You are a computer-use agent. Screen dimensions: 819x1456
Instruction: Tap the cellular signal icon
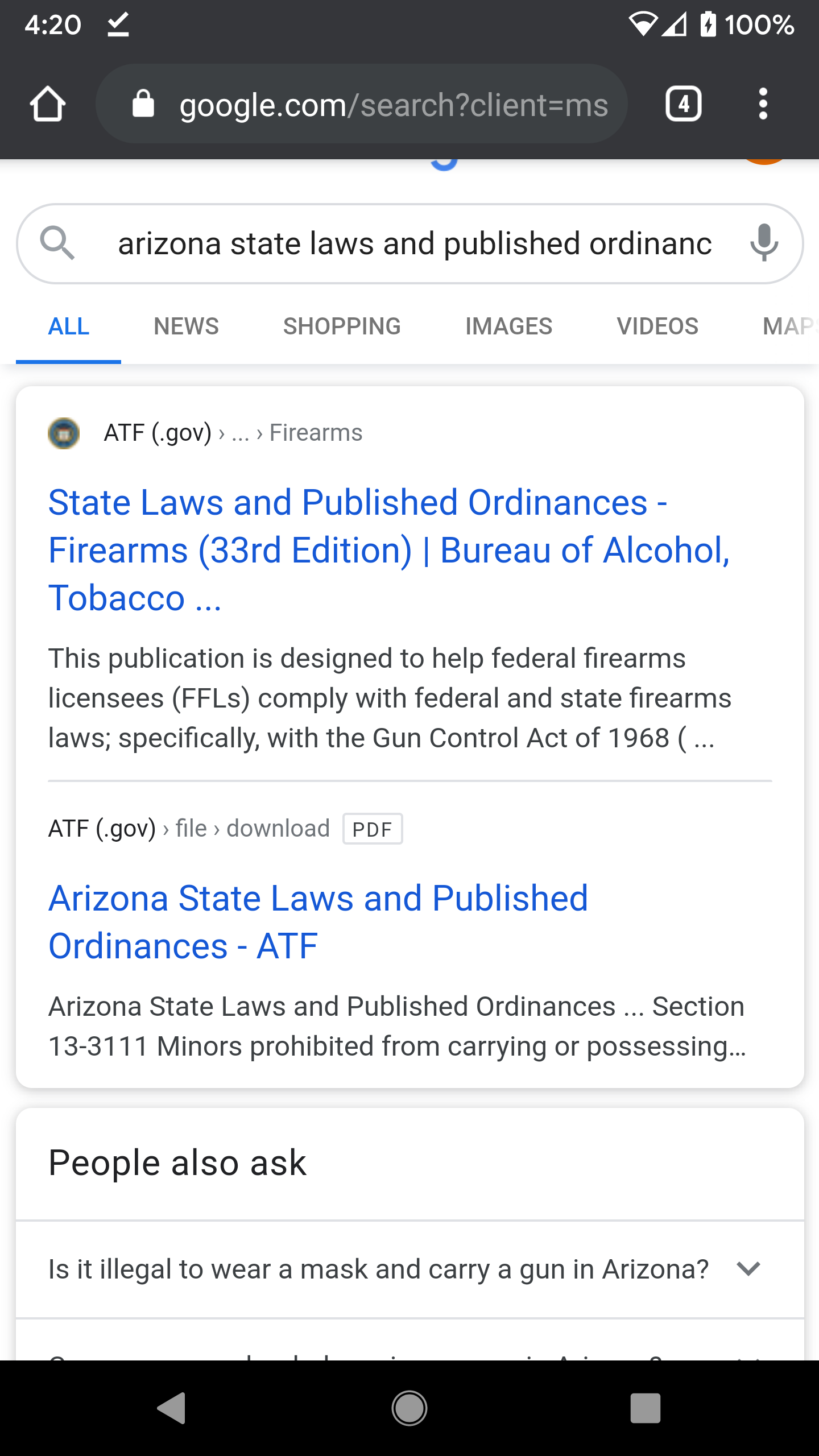pyautogui.click(x=675, y=24)
